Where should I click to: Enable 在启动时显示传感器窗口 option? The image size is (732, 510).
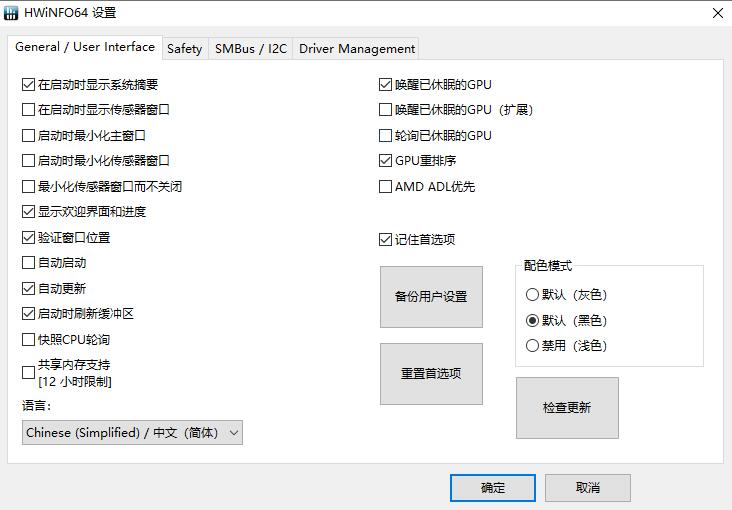tap(28, 110)
